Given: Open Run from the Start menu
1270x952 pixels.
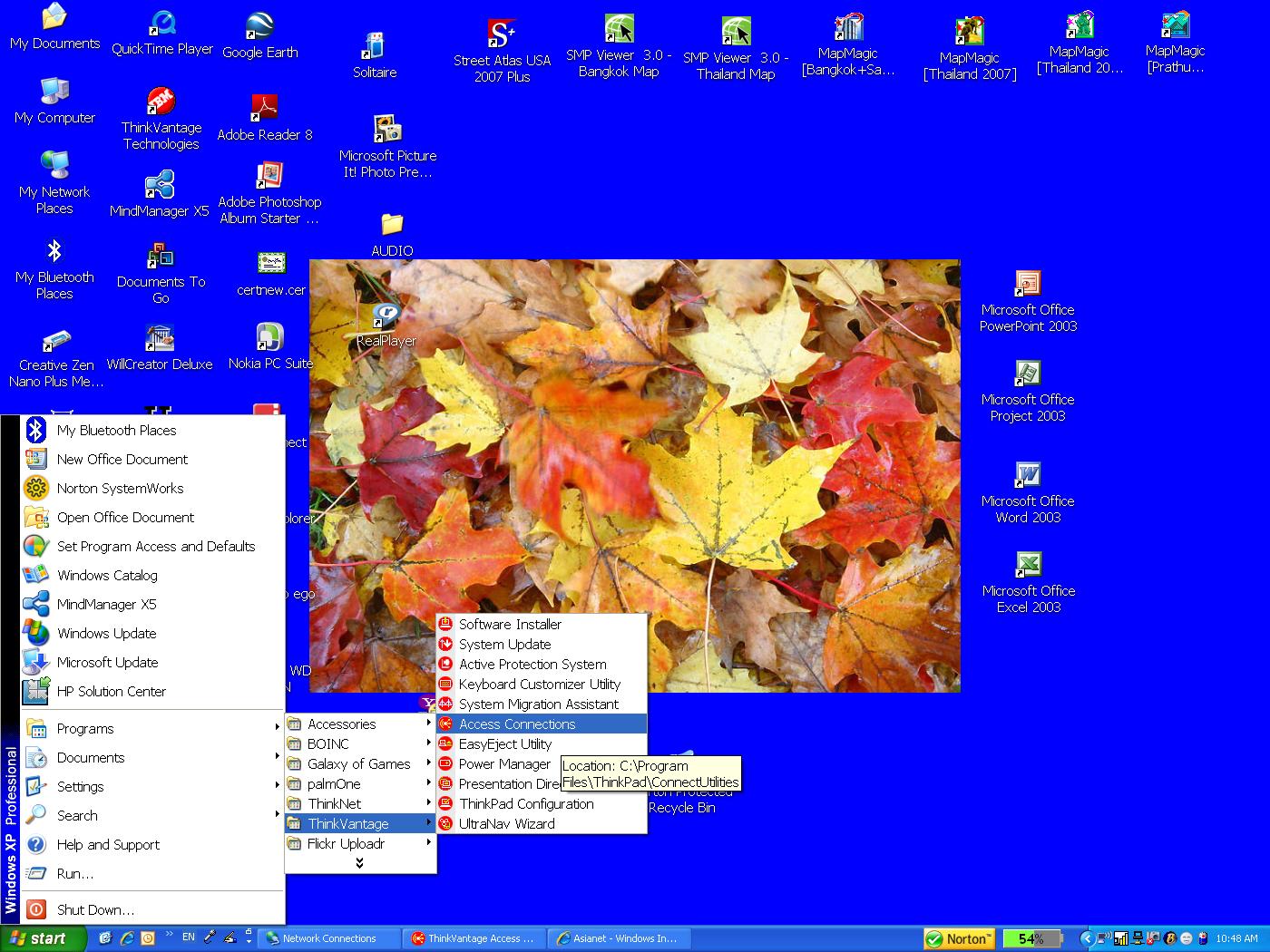Looking at the screenshot, I should coord(151,873).
